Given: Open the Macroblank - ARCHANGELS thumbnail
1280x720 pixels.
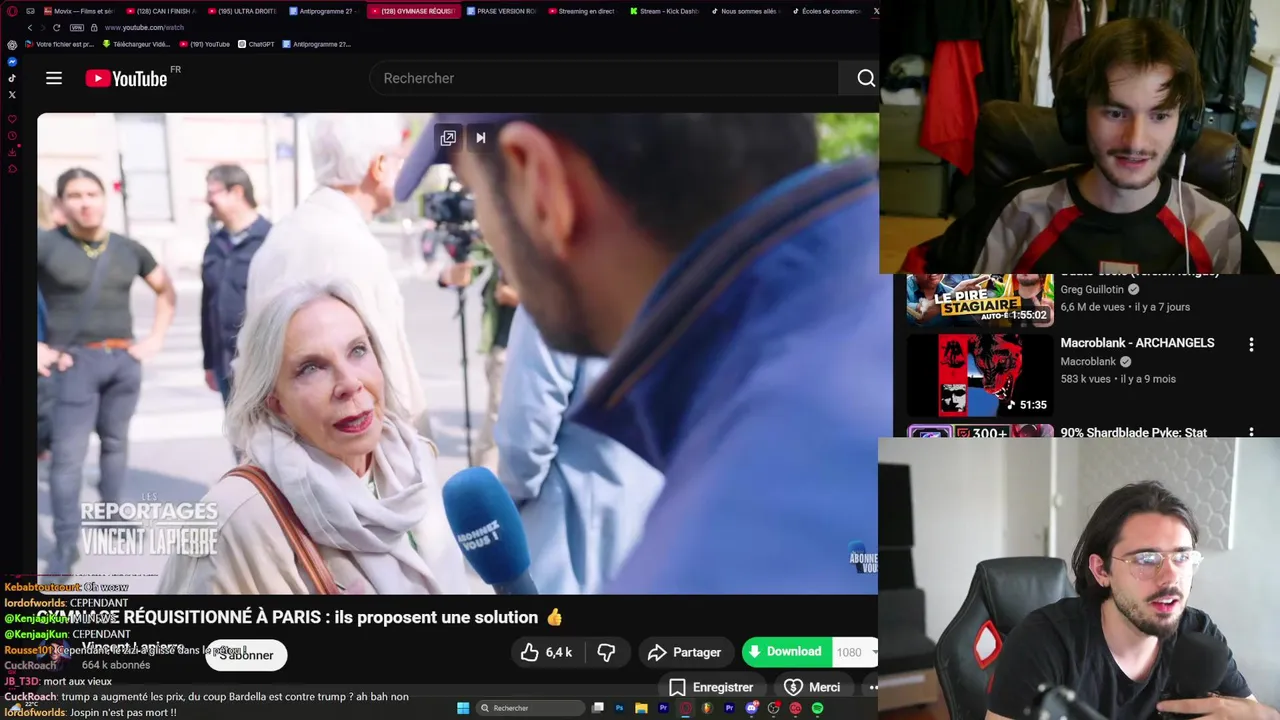Looking at the screenshot, I should [x=980, y=375].
